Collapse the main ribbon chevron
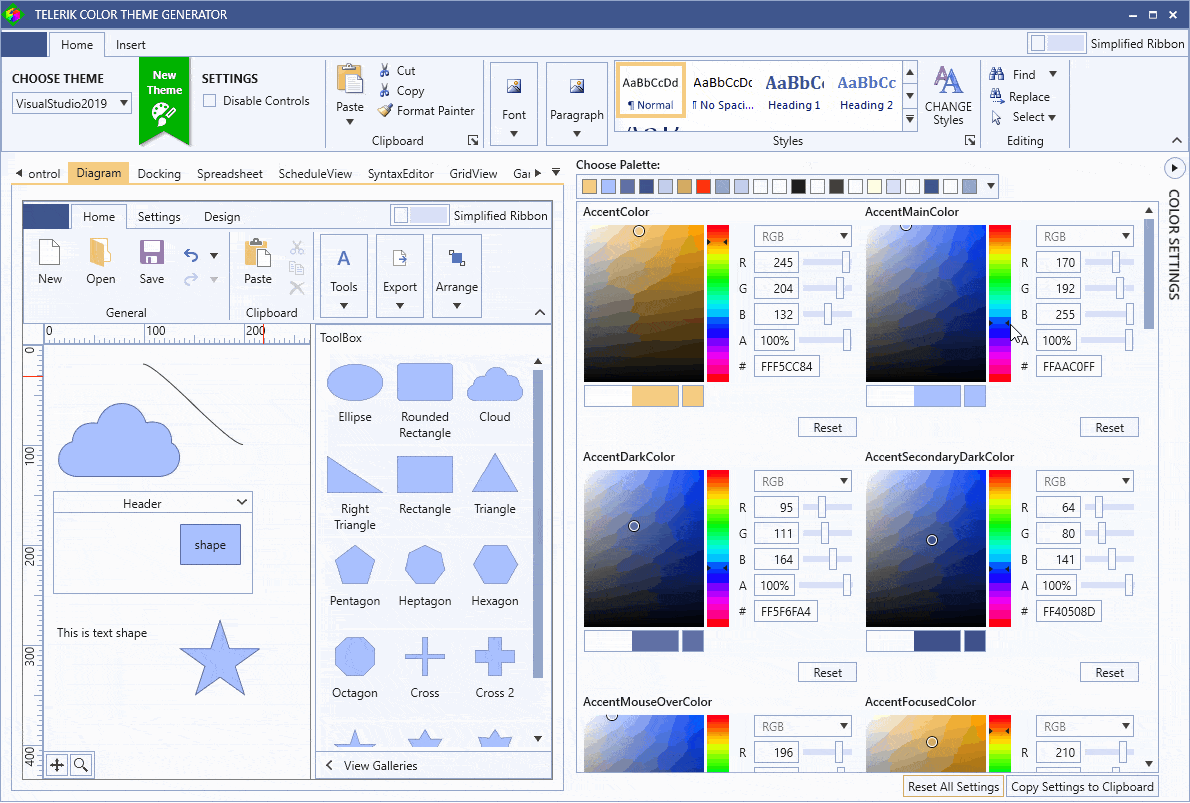This screenshot has height=803, width=1190. [x=1176, y=140]
